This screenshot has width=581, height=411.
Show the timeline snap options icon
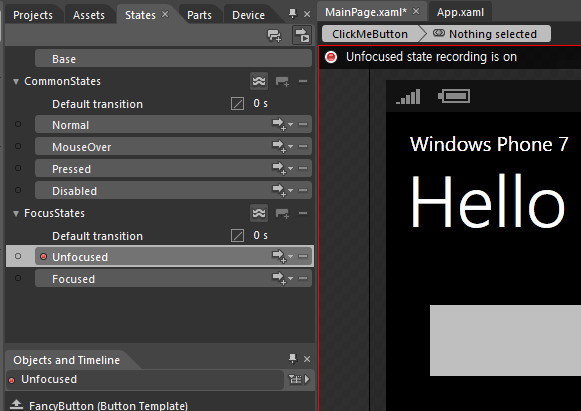click(x=295, y=379)
